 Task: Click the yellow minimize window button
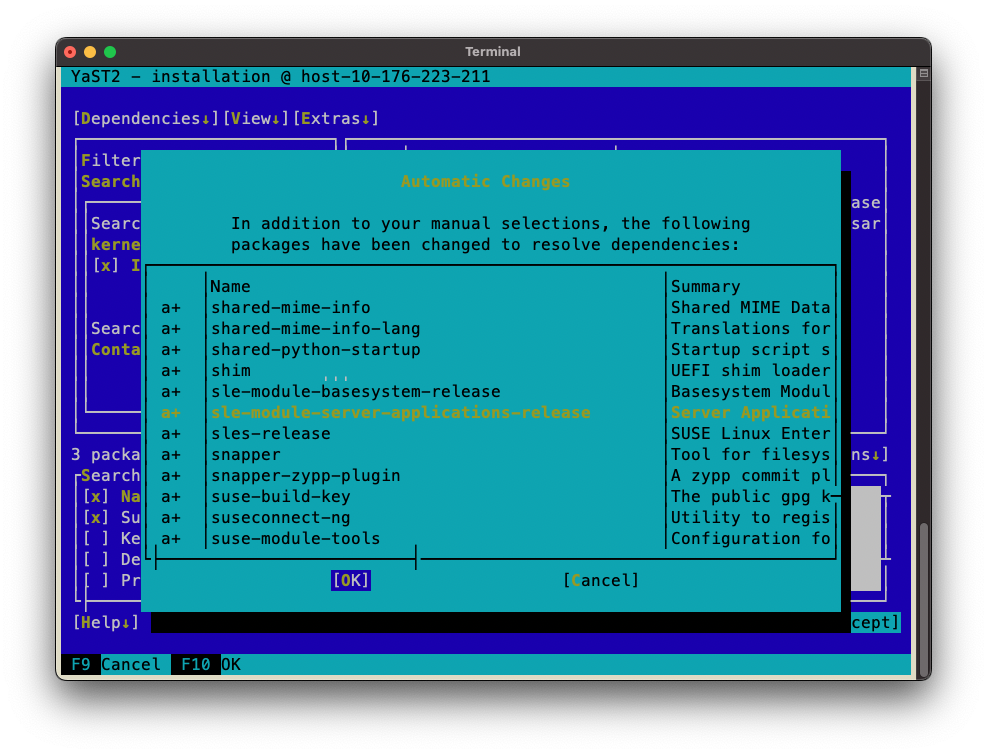click(90, 52)
